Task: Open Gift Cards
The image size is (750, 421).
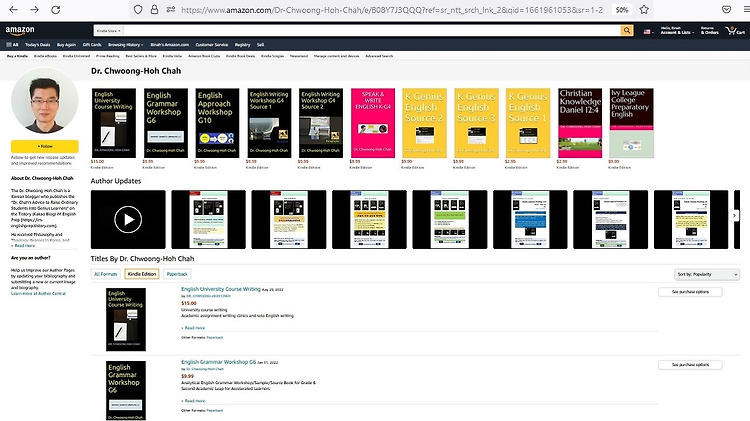Action: pos(92,44)
